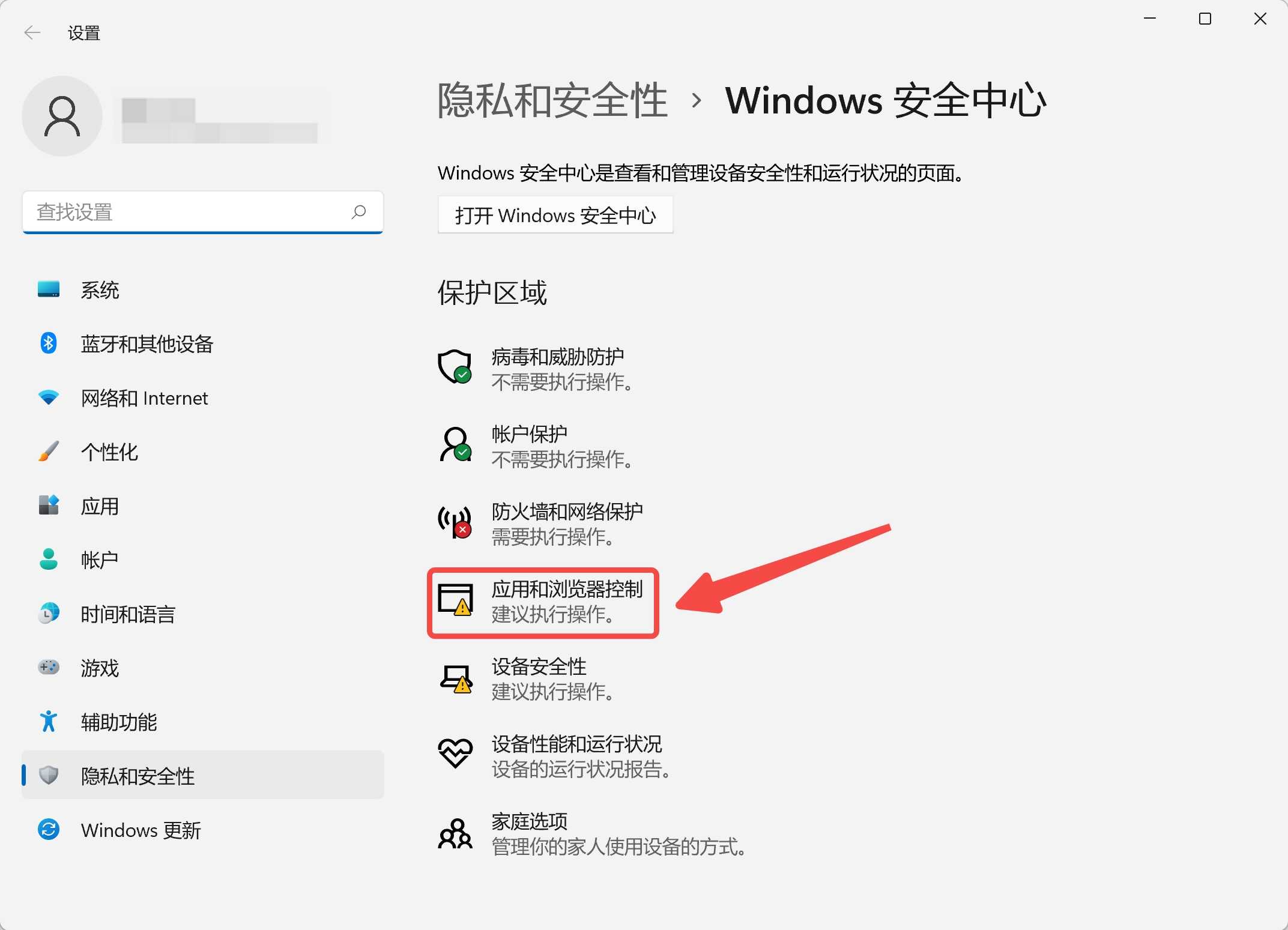Open 系统 settings category
Image resolution: width=1288 pixels, height=930 pixels.
coord(203,290)
